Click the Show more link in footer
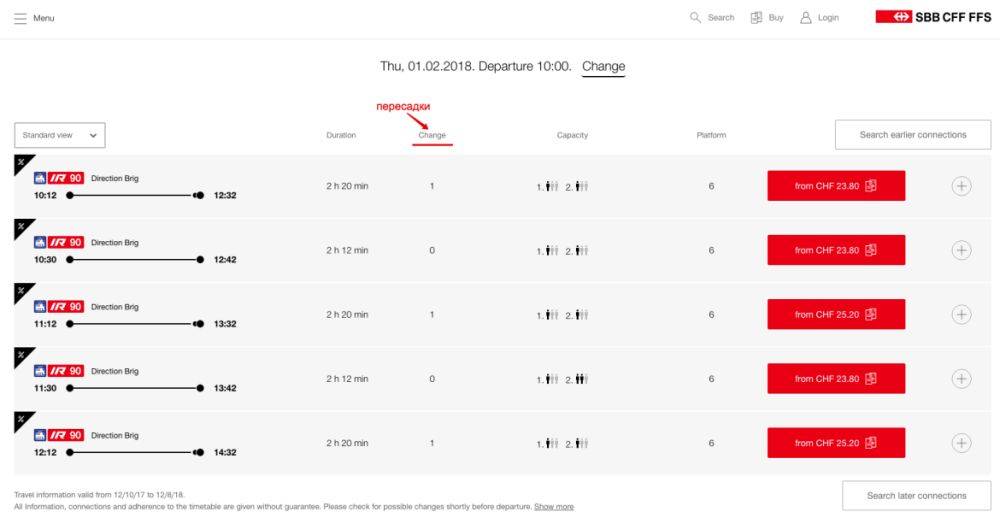The image size is (1000, 529). coord(553,507)
